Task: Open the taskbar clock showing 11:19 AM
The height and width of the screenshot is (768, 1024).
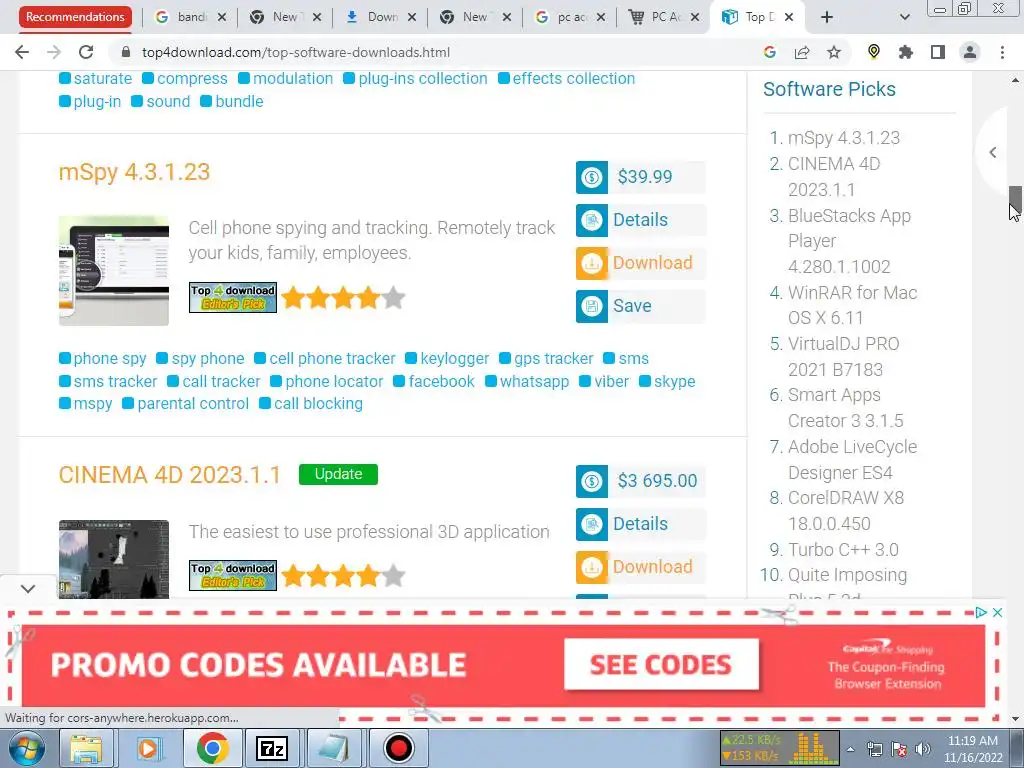Action: (x=972, y=749)
